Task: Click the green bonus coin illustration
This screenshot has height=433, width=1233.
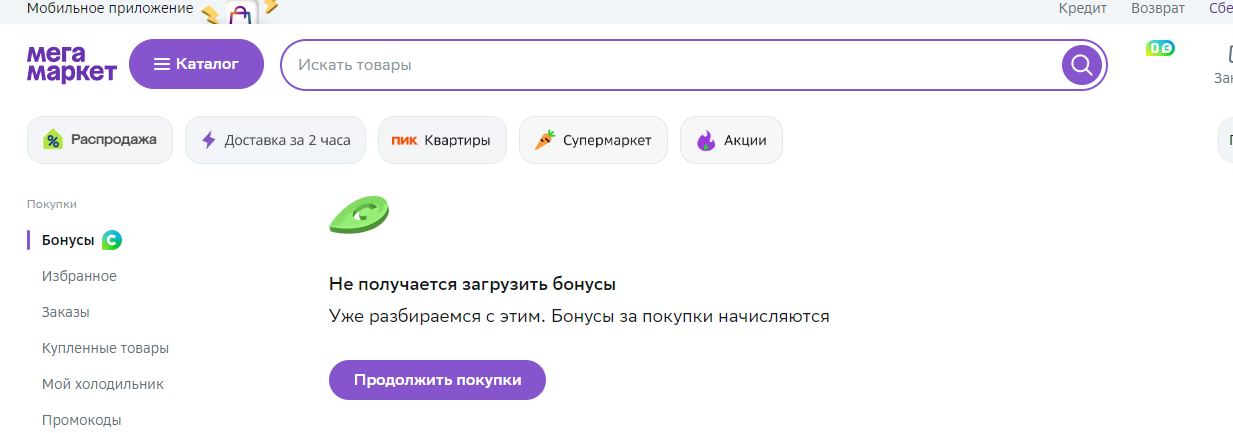Action: tap(359, 214)
